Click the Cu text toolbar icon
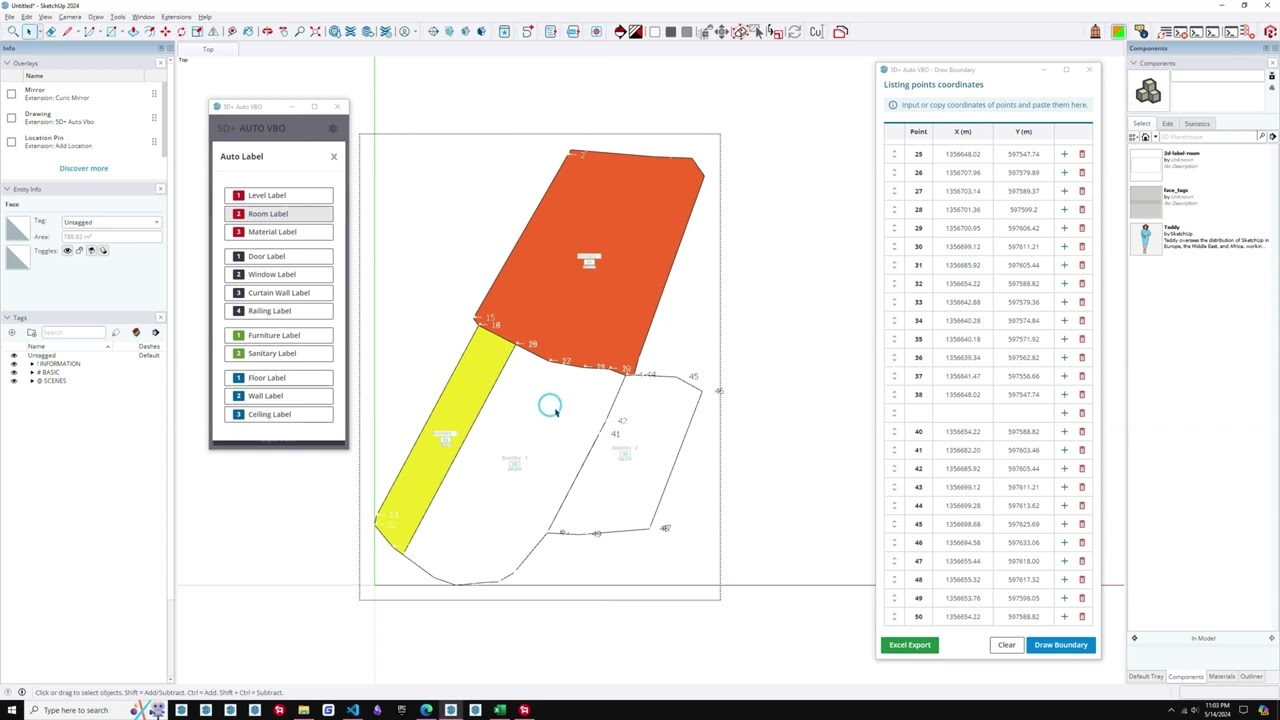The height and width of the screenshot is (720, 1280). pyautogui.click(x=816, y=32)
